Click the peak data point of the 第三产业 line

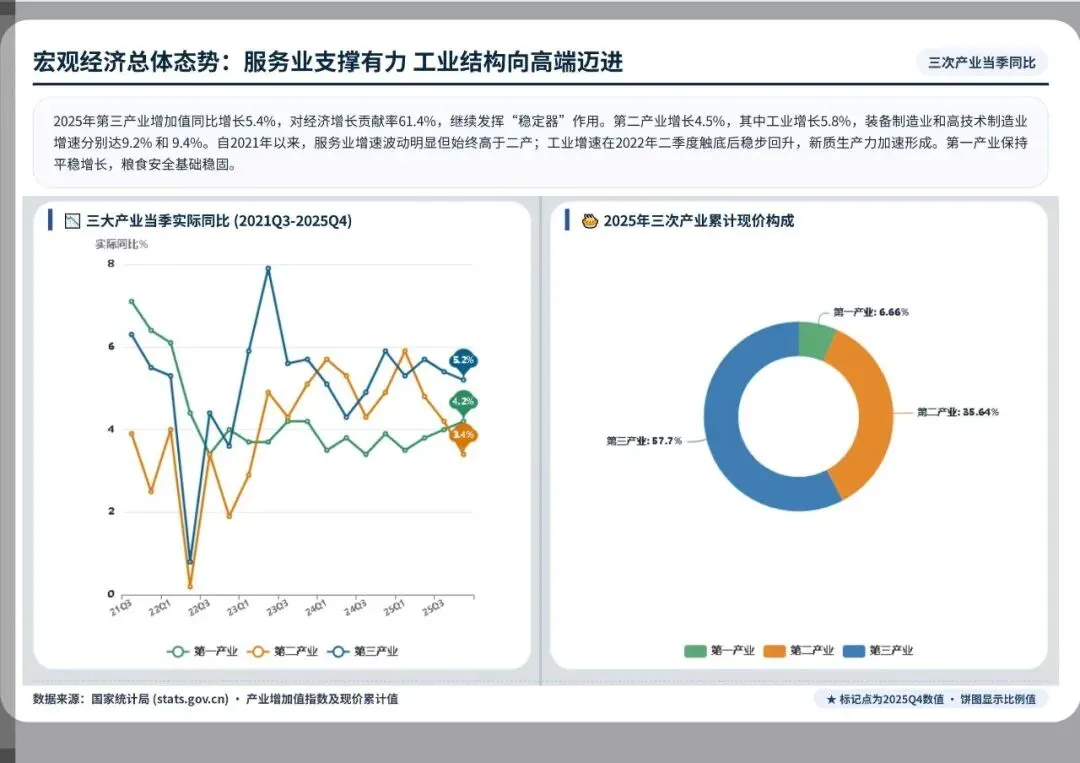coord(268,269)
